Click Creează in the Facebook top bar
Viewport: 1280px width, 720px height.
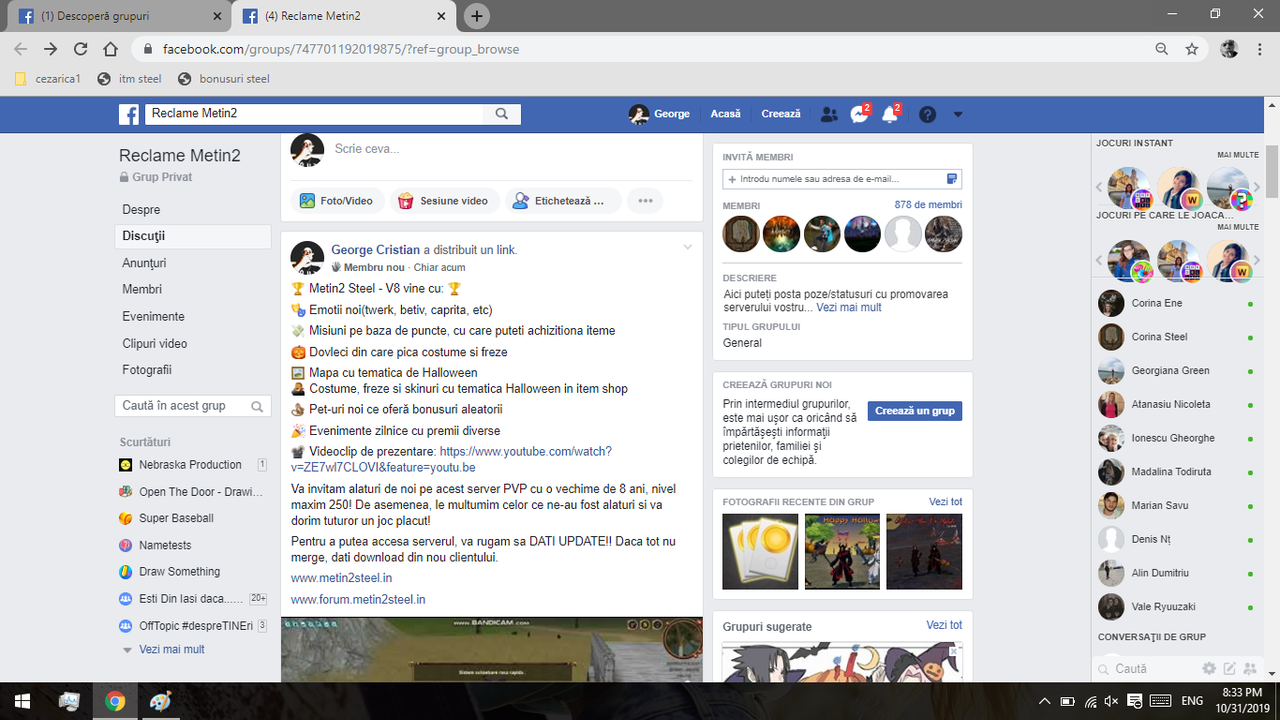781,114
